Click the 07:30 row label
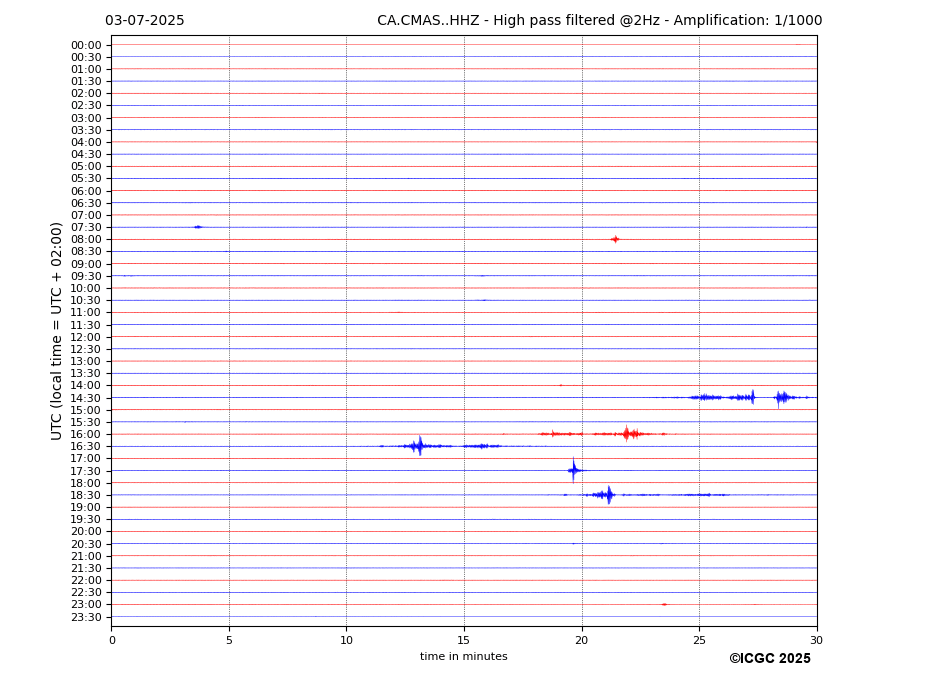 coord(86,228)
